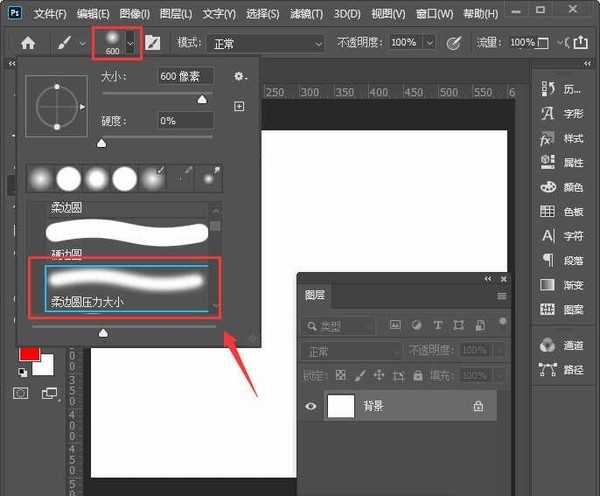
Task: Expand the brush preset picker arrow
Action: pyautogui.click(x=130, y=43)
